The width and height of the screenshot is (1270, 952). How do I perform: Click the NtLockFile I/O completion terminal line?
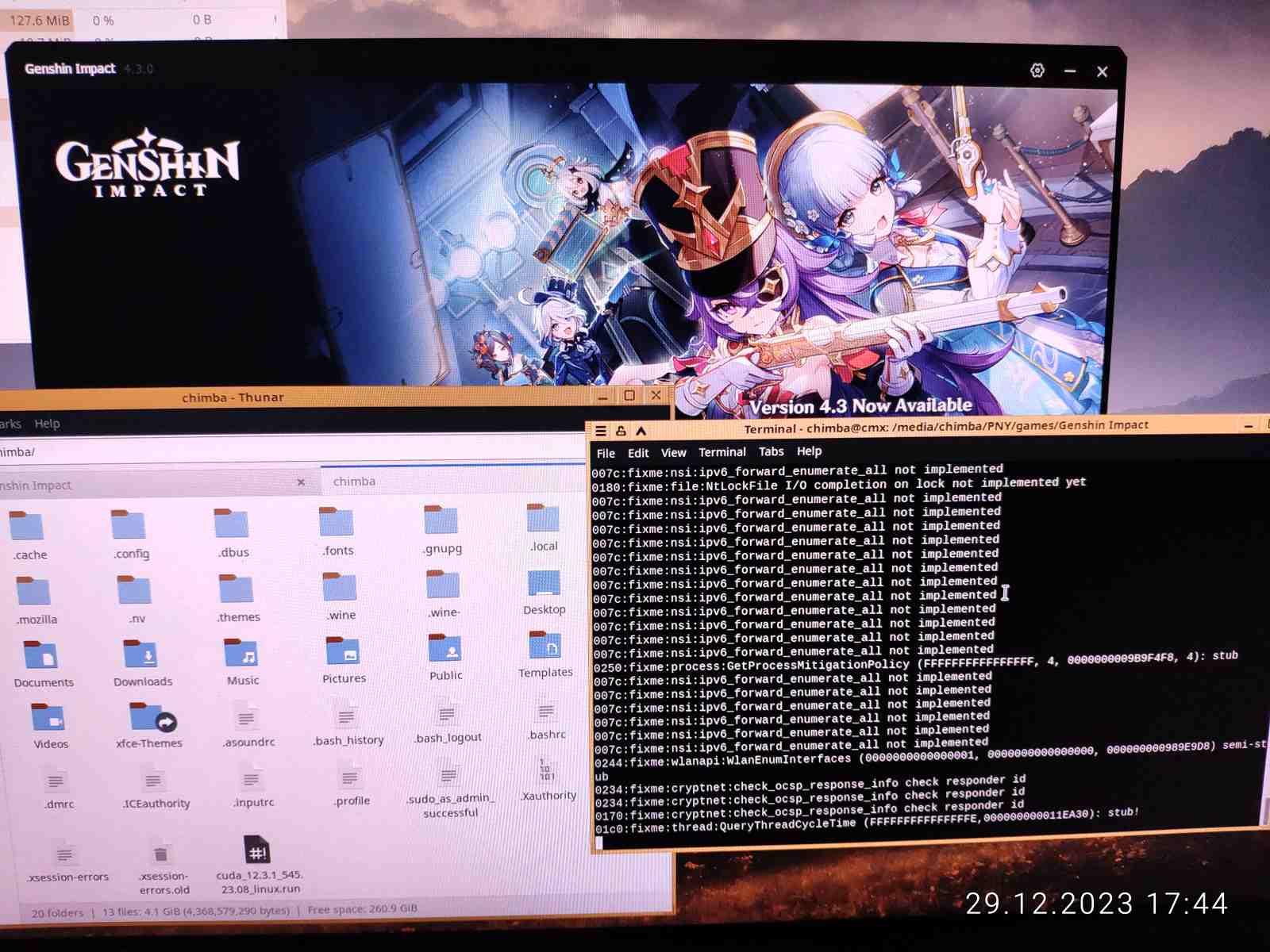pyautogui.click(x=839, y=484)
